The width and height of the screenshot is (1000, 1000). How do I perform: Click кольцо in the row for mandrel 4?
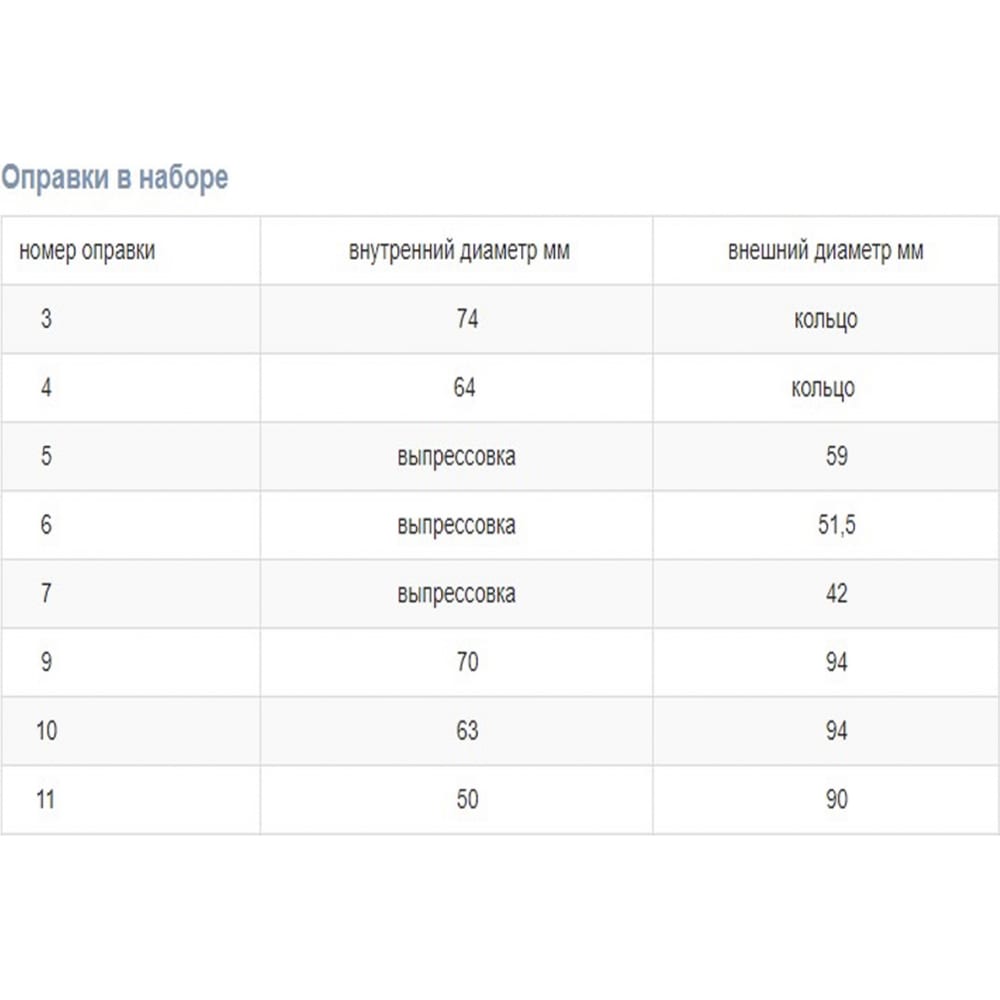[823, 388]
